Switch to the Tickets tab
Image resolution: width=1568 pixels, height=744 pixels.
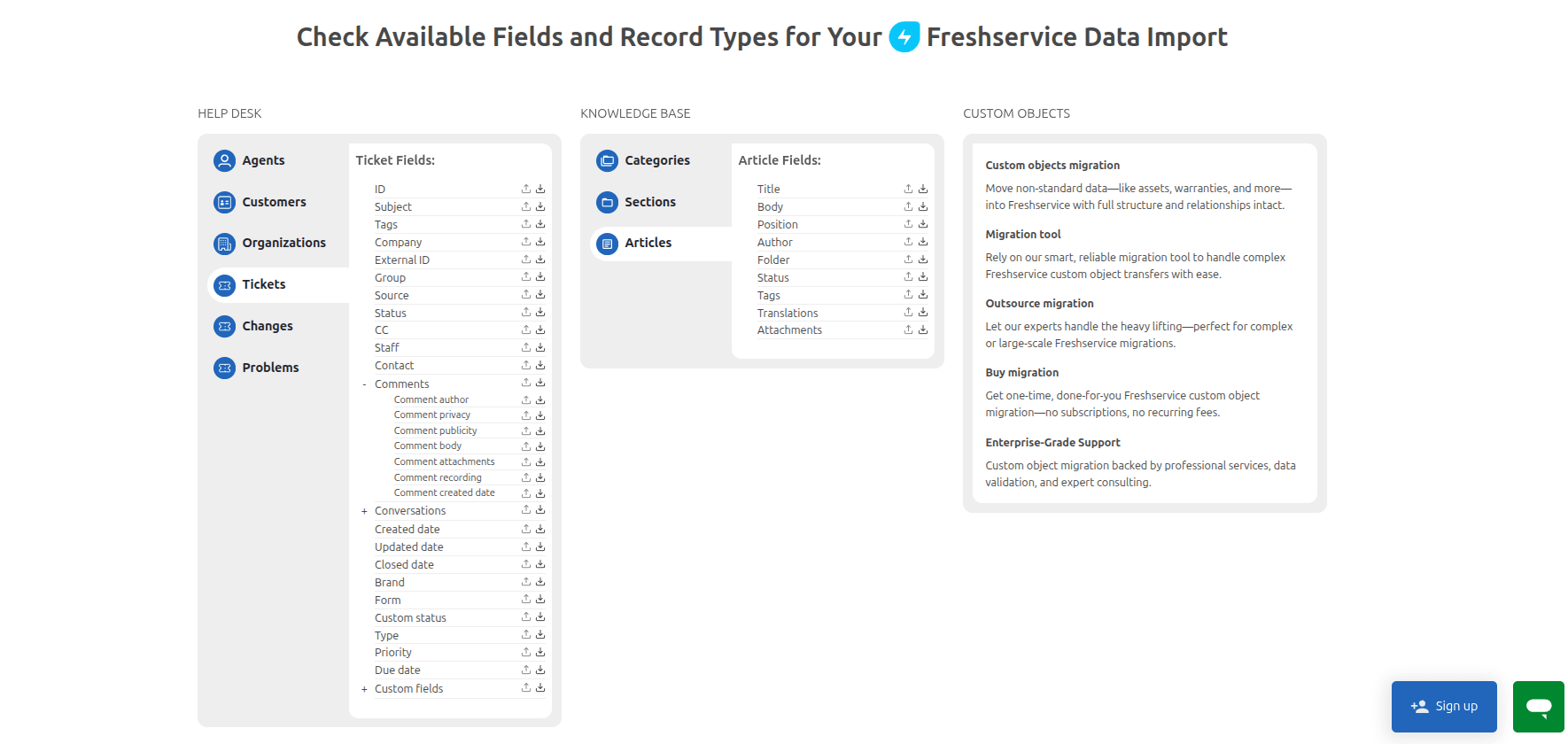(262, 284)
